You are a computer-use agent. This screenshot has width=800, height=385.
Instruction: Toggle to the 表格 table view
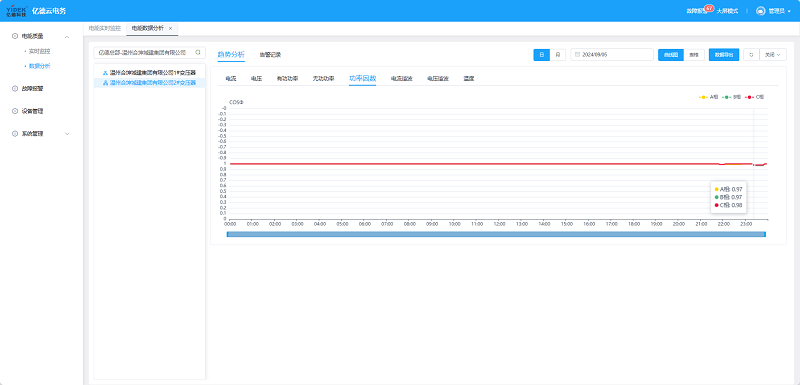694,55
